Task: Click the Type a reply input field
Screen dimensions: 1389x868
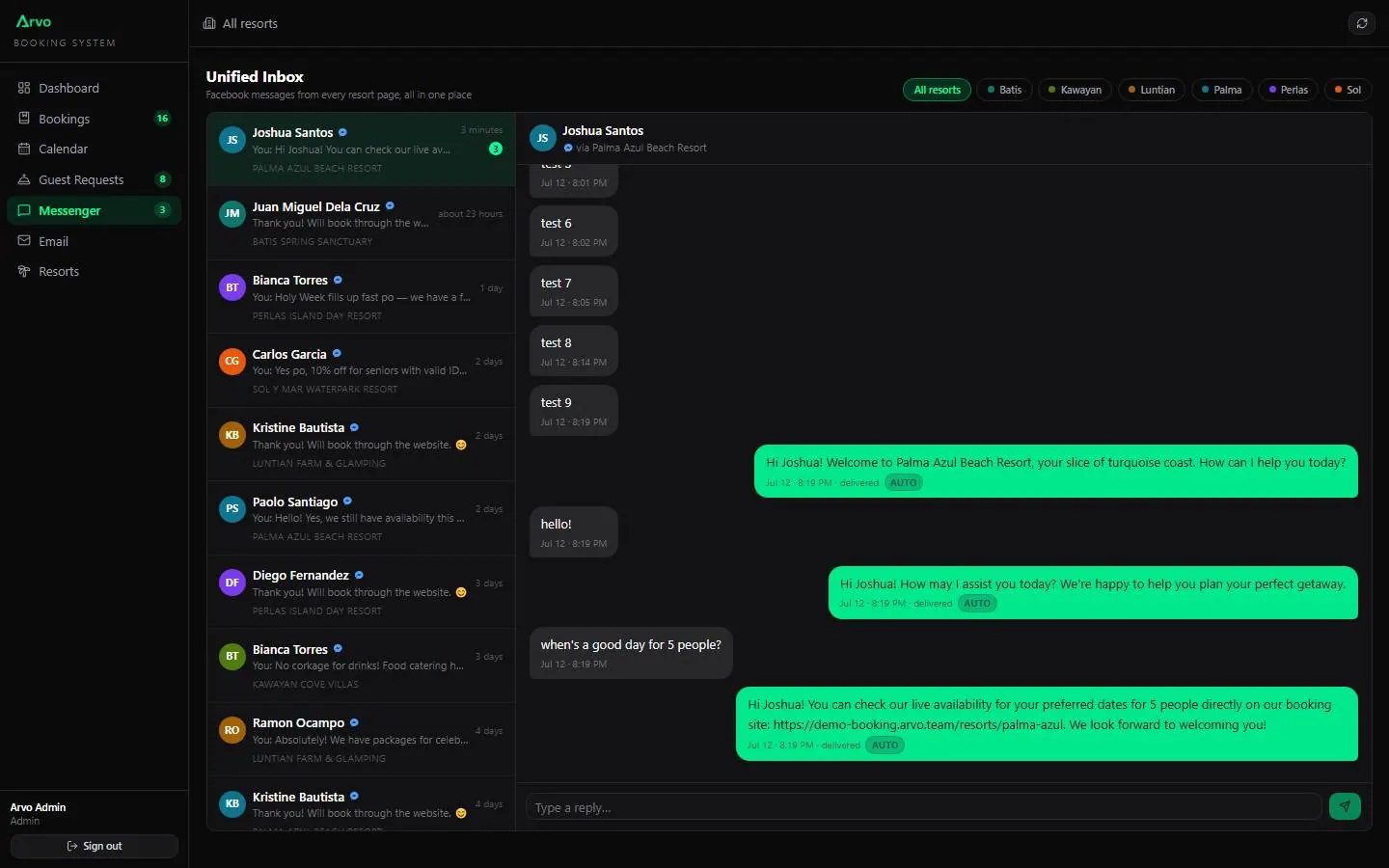Action: tap(923, 807)
